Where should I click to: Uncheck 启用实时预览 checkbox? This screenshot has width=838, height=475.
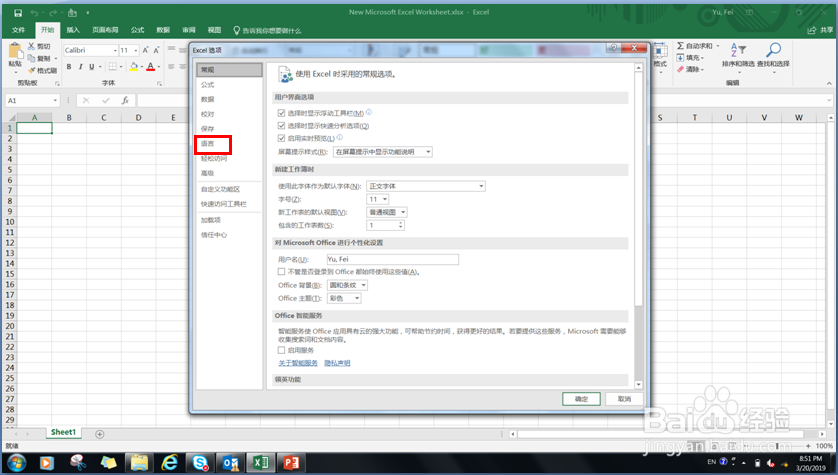click(x=281, y=138)
